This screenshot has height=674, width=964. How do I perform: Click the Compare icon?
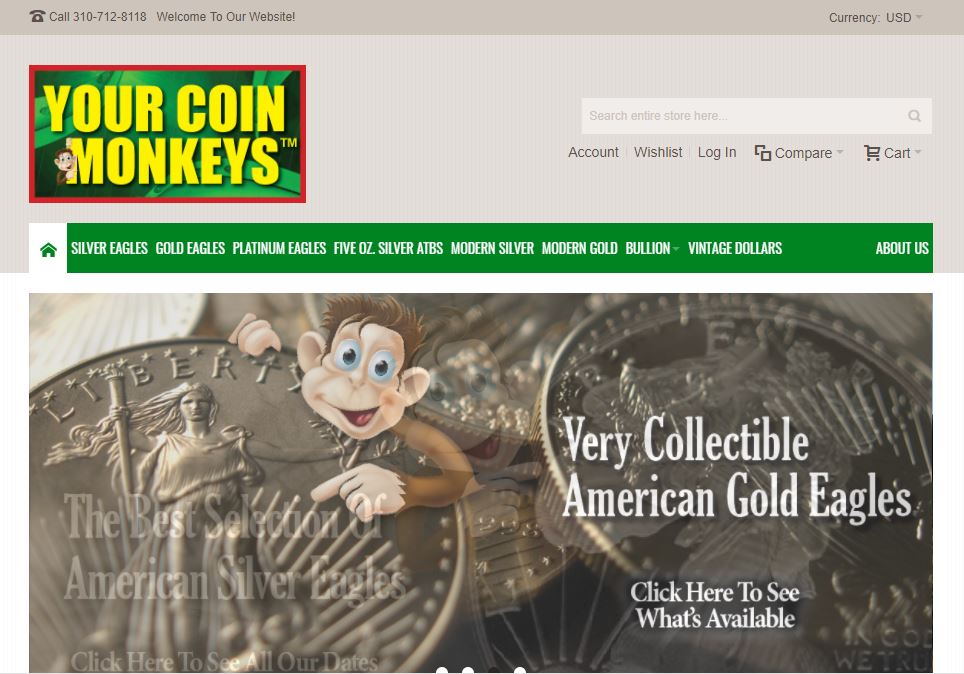[x=762, y=153]
